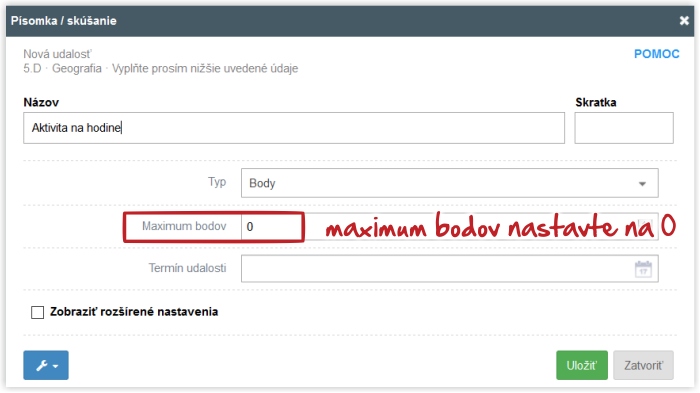The width and height of the screenshot is (700, 393).
Task: Click the Termín udalosti date field
Action: (450, 268)
